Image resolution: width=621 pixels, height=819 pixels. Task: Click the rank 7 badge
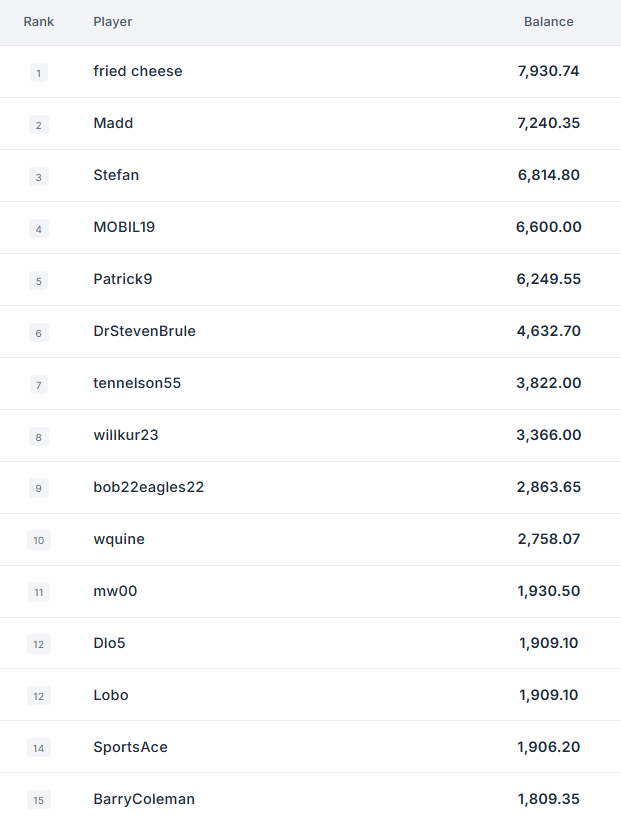(x=39, y=385)
